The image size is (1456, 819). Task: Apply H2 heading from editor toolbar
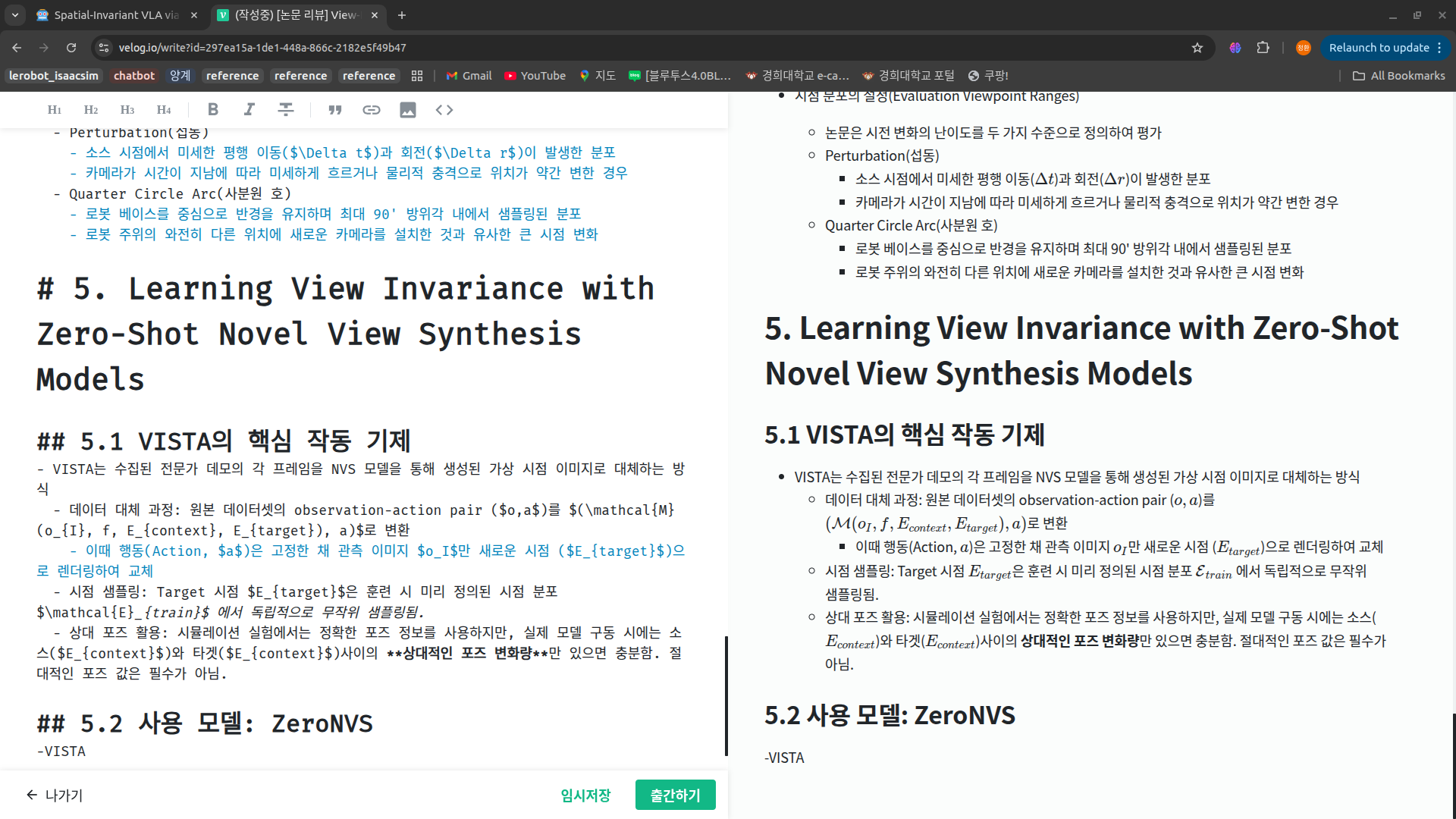pos(91,110)
